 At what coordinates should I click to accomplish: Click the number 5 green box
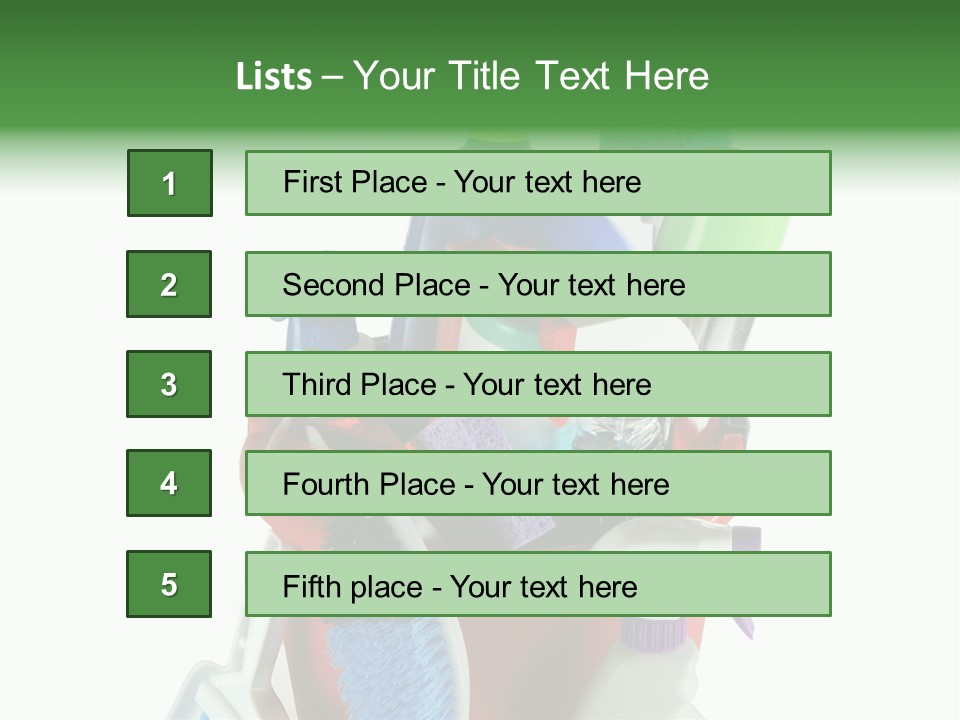[x=169, y=584]
